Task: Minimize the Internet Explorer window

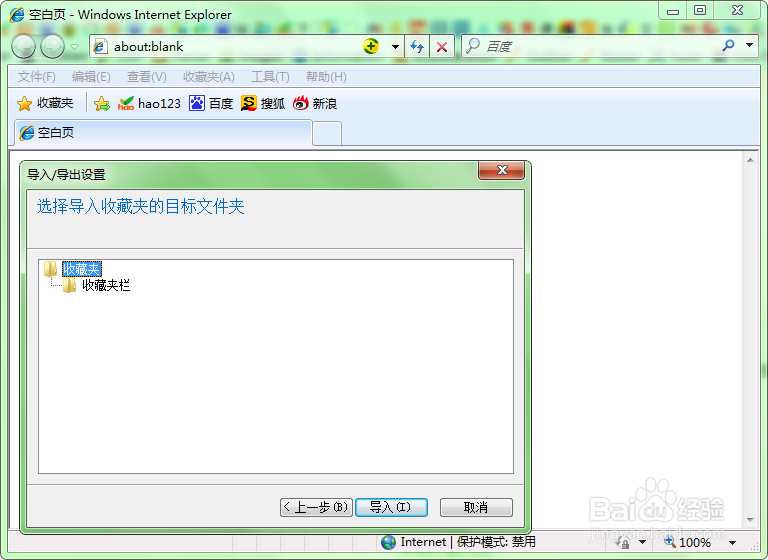Action: (673, 10)
